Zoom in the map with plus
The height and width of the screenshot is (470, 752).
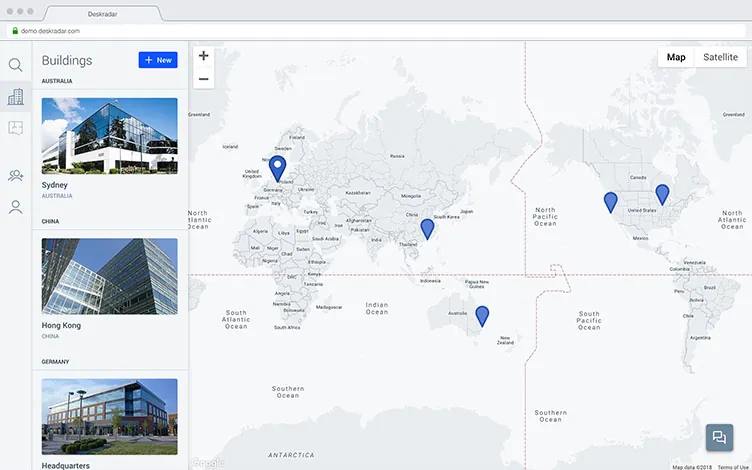203,56
